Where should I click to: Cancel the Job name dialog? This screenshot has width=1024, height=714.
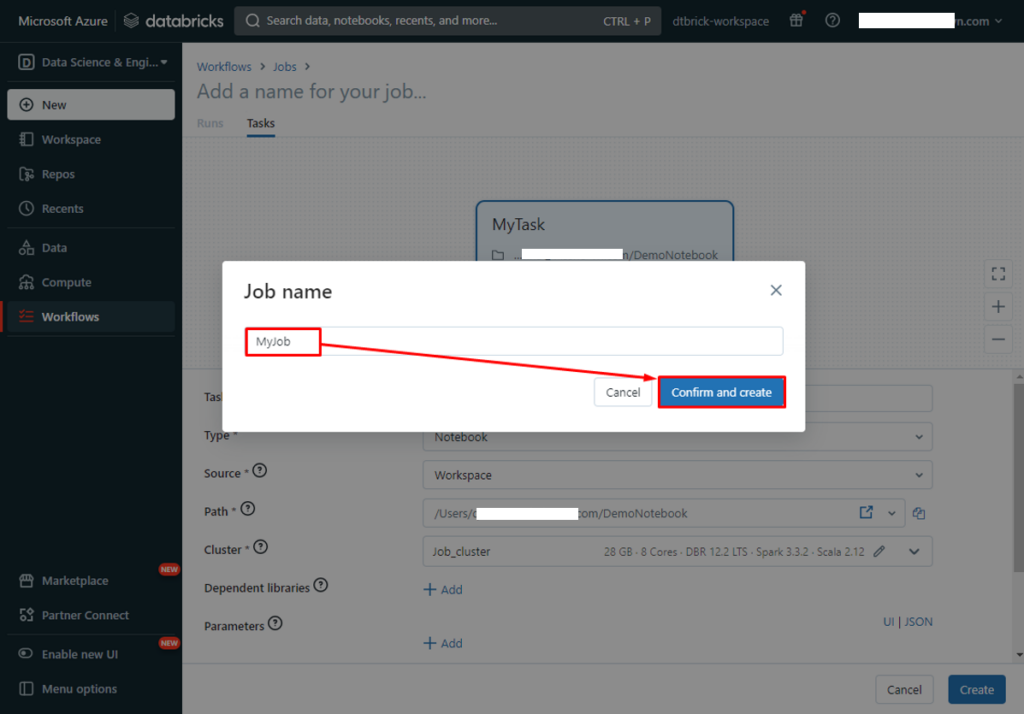622,392
